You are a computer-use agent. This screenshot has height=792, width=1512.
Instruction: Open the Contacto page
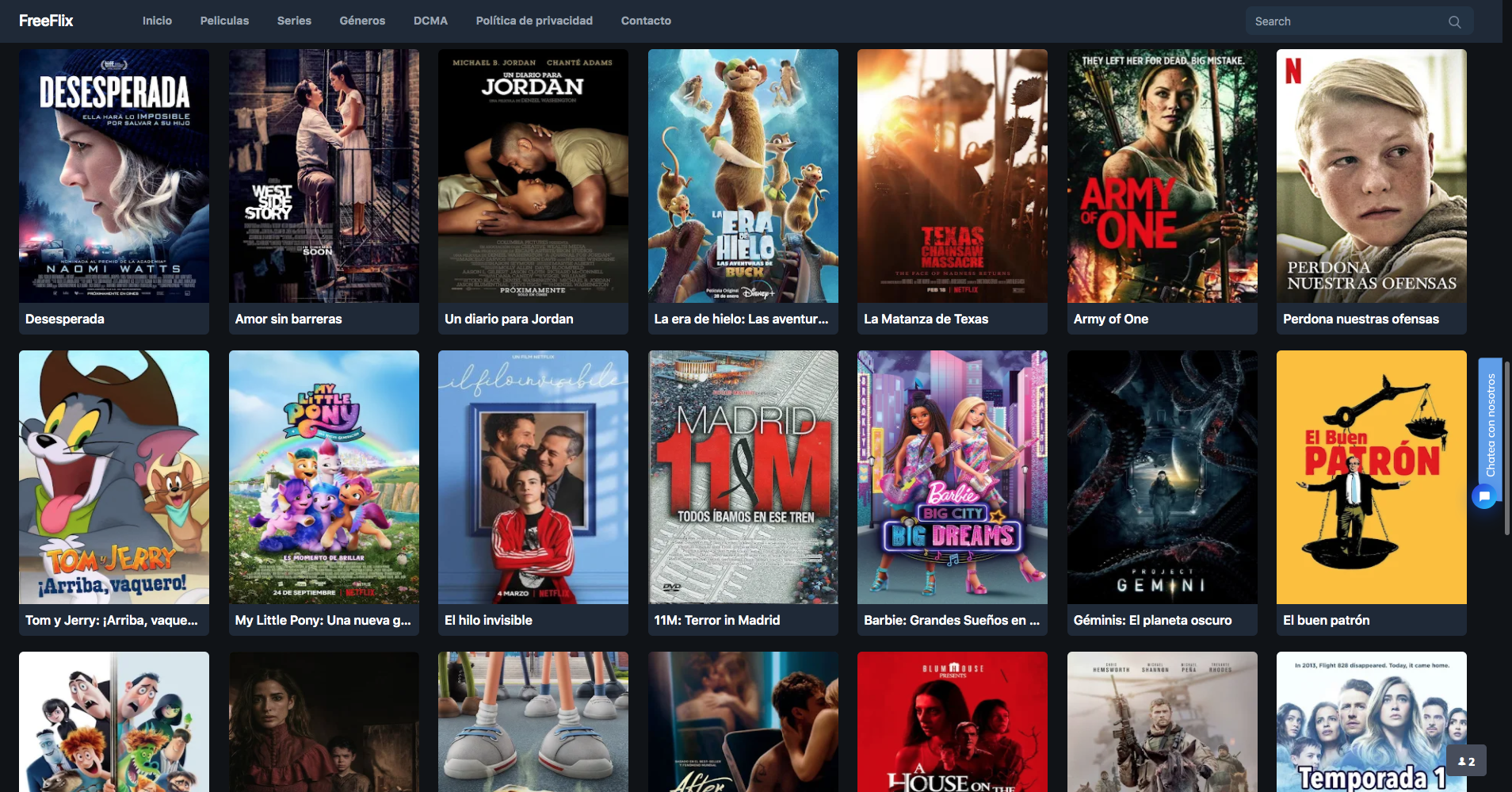click(x=646, y=21)
